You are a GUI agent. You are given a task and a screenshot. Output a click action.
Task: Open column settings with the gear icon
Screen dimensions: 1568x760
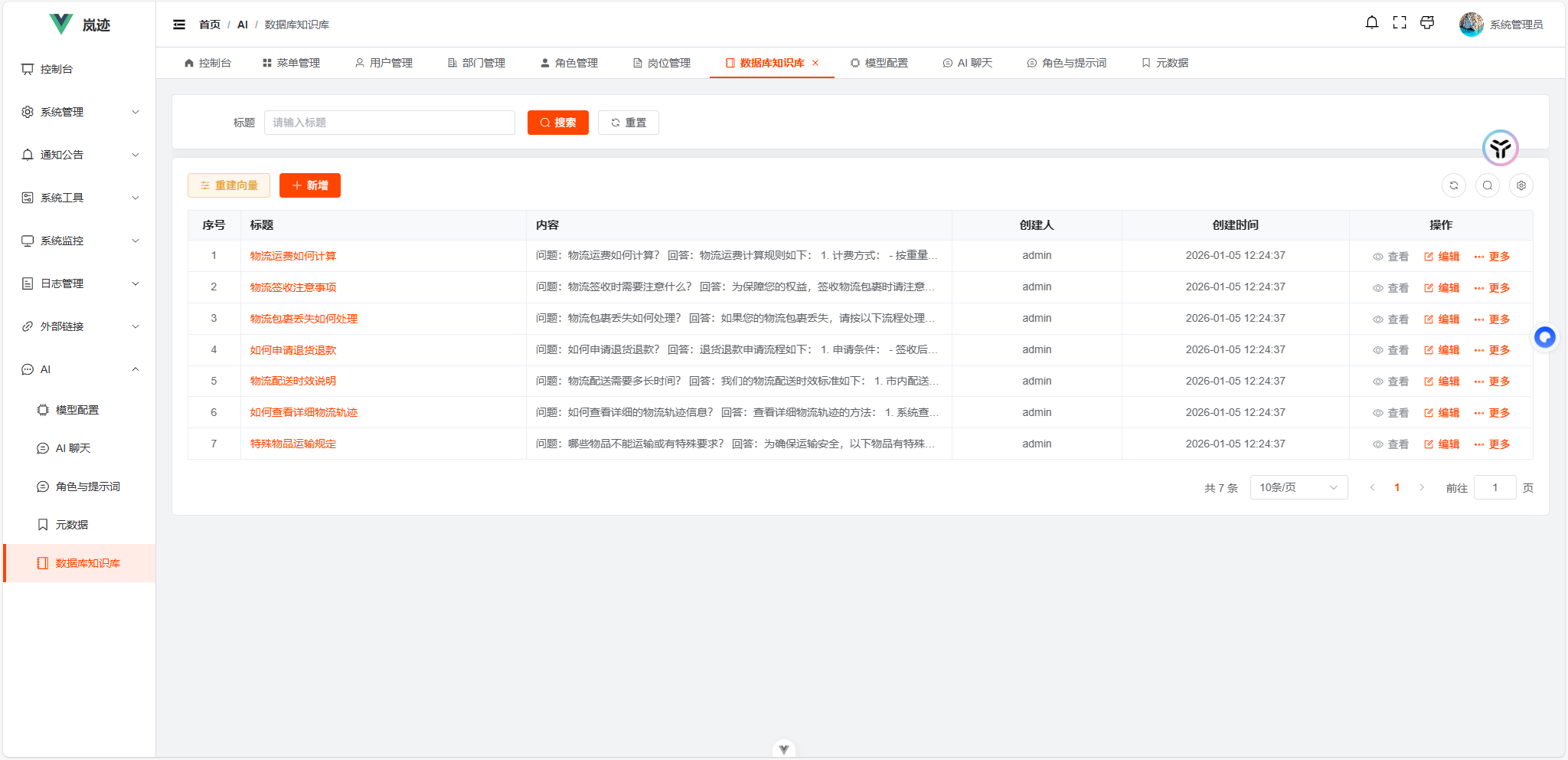(x=1521, y=185)
